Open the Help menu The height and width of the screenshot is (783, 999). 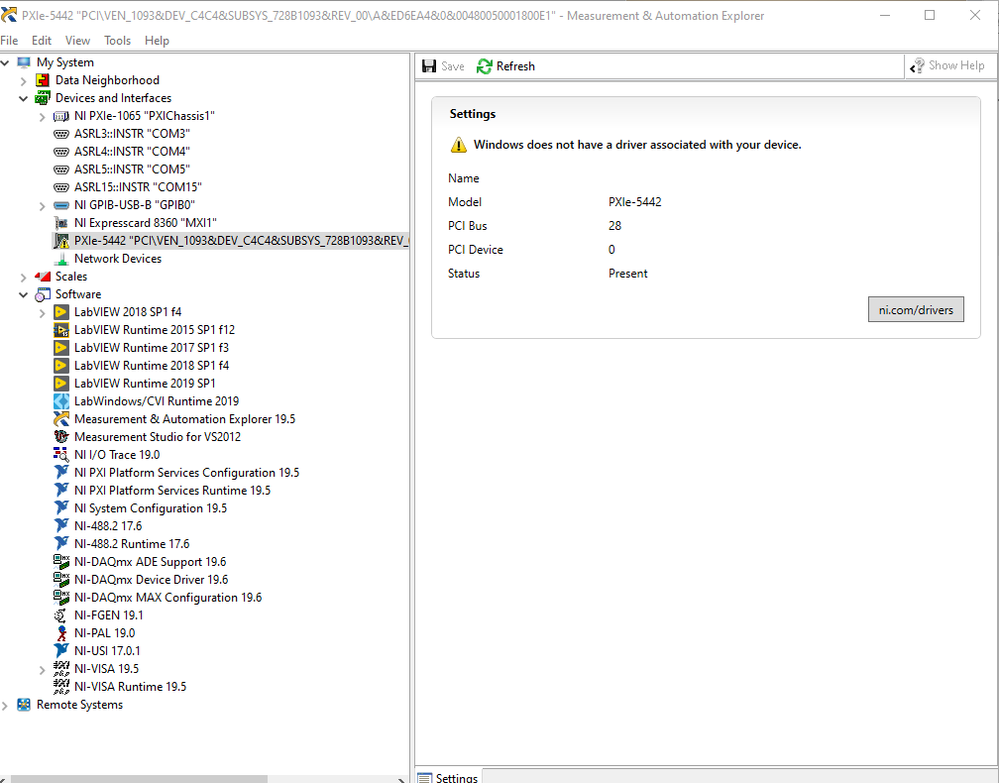(157, 41)
